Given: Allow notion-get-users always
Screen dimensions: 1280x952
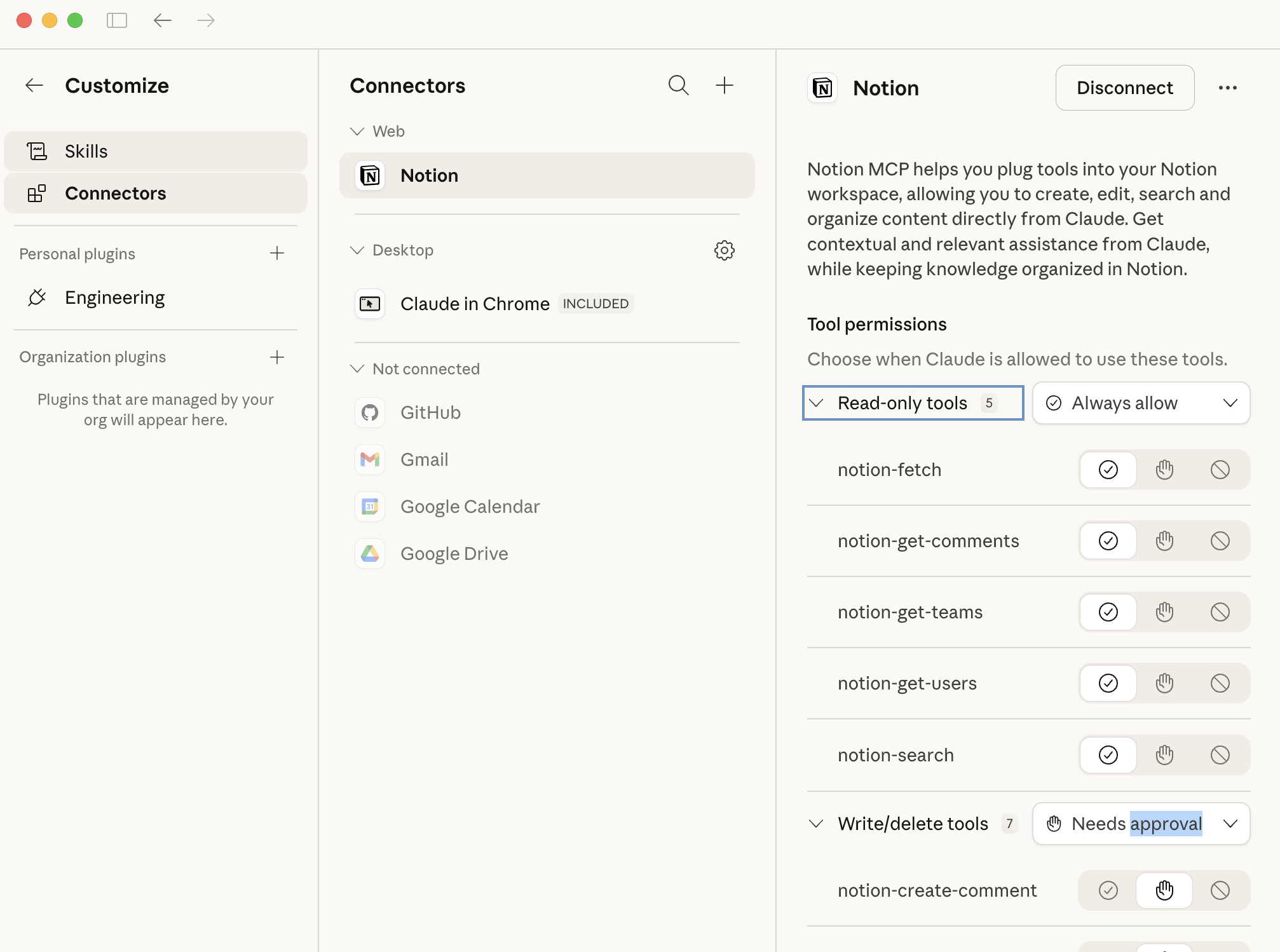Looking at the screenshot, I should (1108, 683).
